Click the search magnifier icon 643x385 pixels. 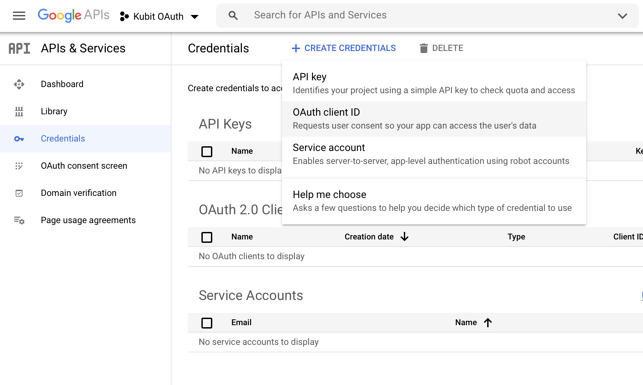[x=233, y=16]
